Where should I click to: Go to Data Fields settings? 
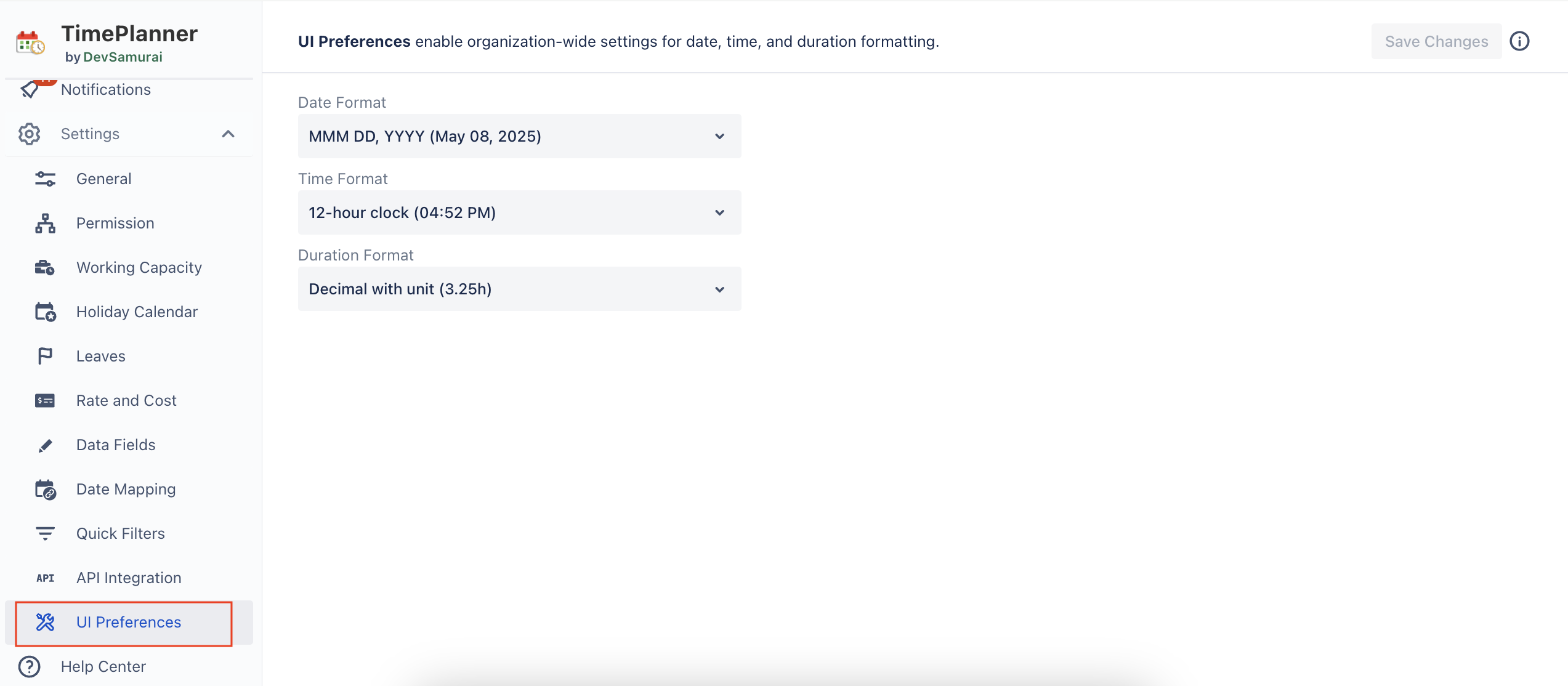click(116, 445)
